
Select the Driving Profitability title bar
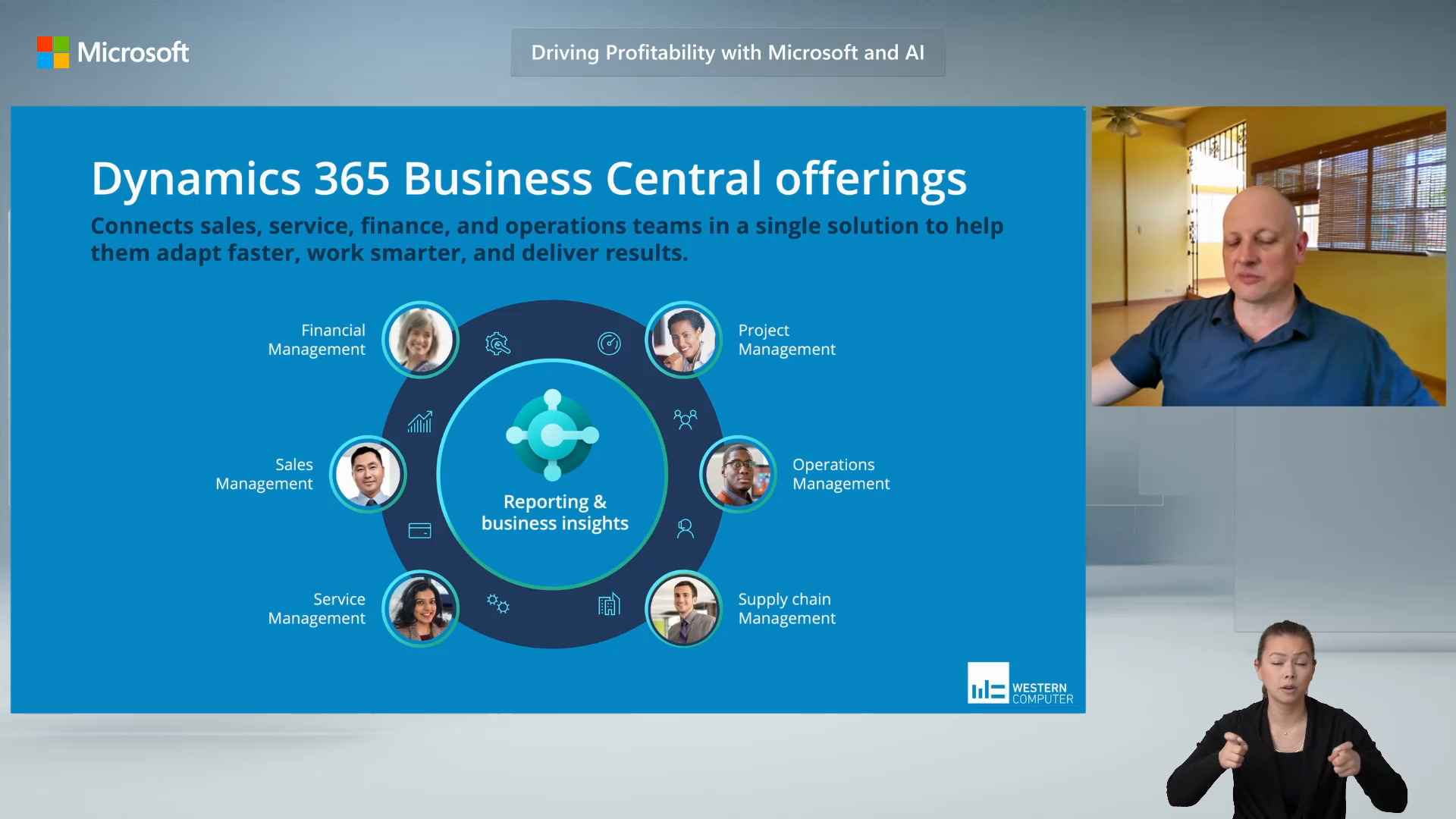726,52
